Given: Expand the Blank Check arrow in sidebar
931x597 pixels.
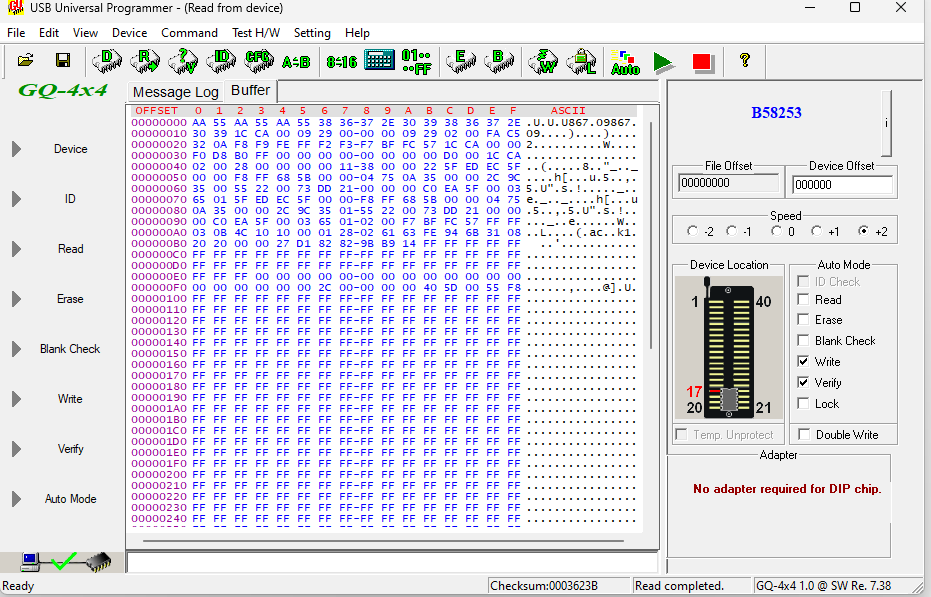Looking at the screenshot, I should (16, 349).
